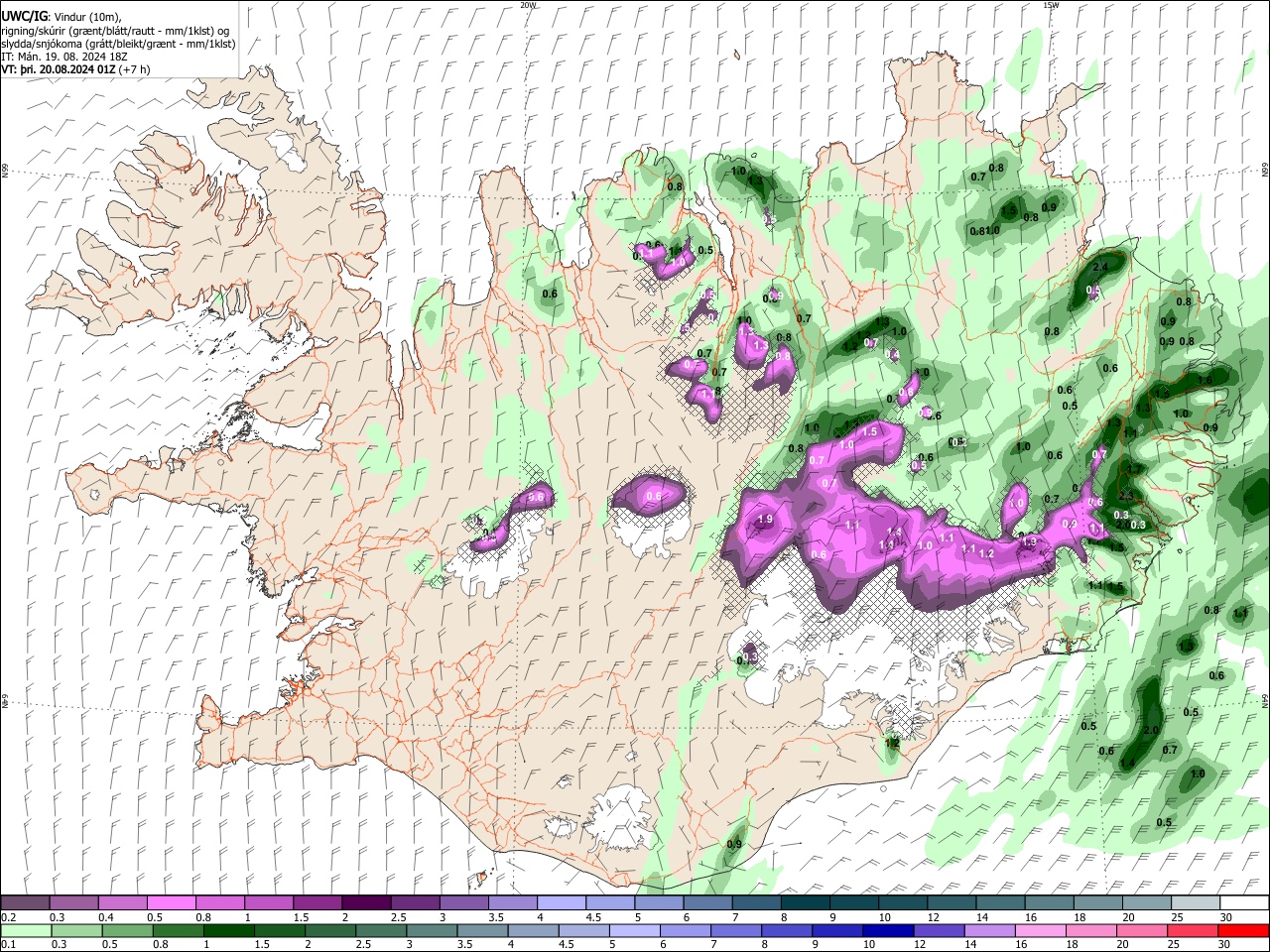Click the 'UWC/IG: Vindur (10m)' title line

click(x=62, y=17)
